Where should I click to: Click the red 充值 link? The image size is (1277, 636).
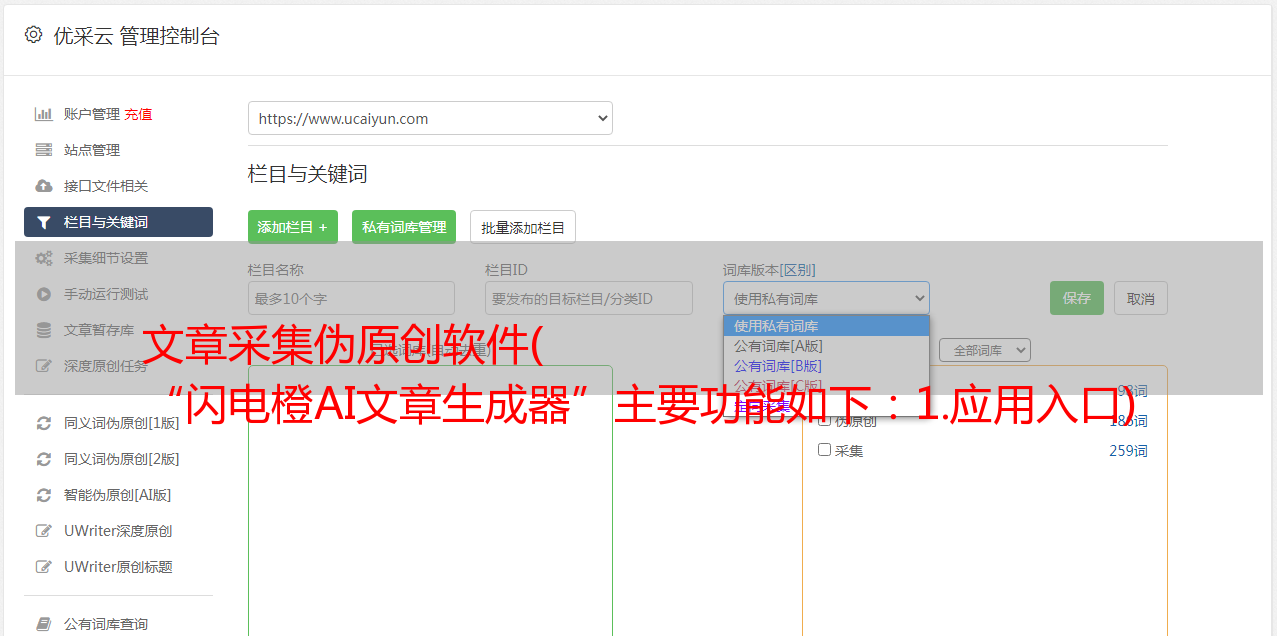[139, 114]
